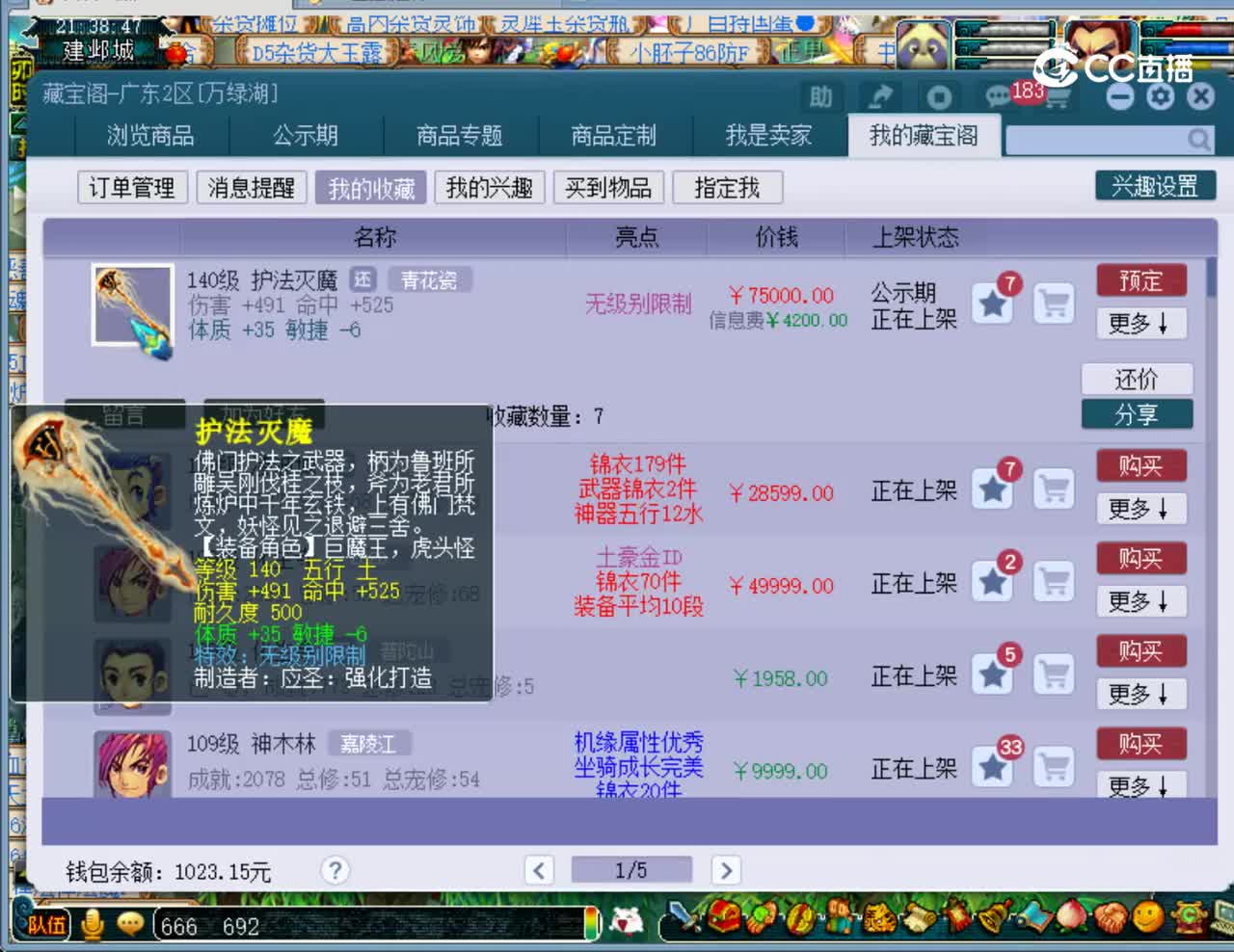Open the smiley face emoticon icon in toolbar
This screenshot has height=952, width=1234.
[1148, 917]
